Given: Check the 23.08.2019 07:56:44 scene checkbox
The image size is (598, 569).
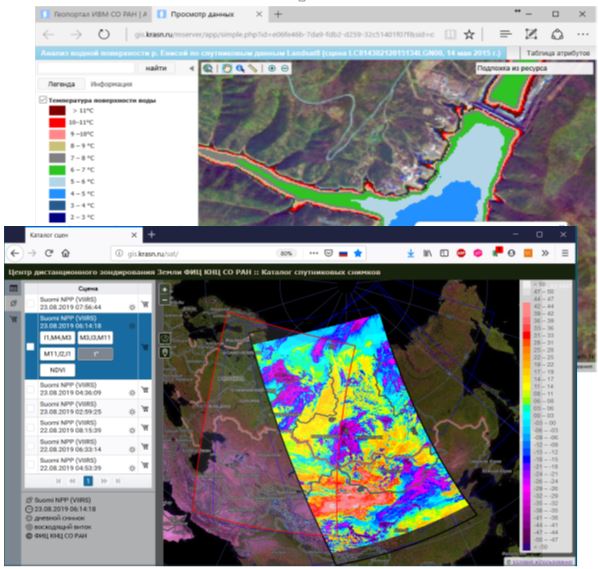Looking at the screenshot, I should pos(31,304).
